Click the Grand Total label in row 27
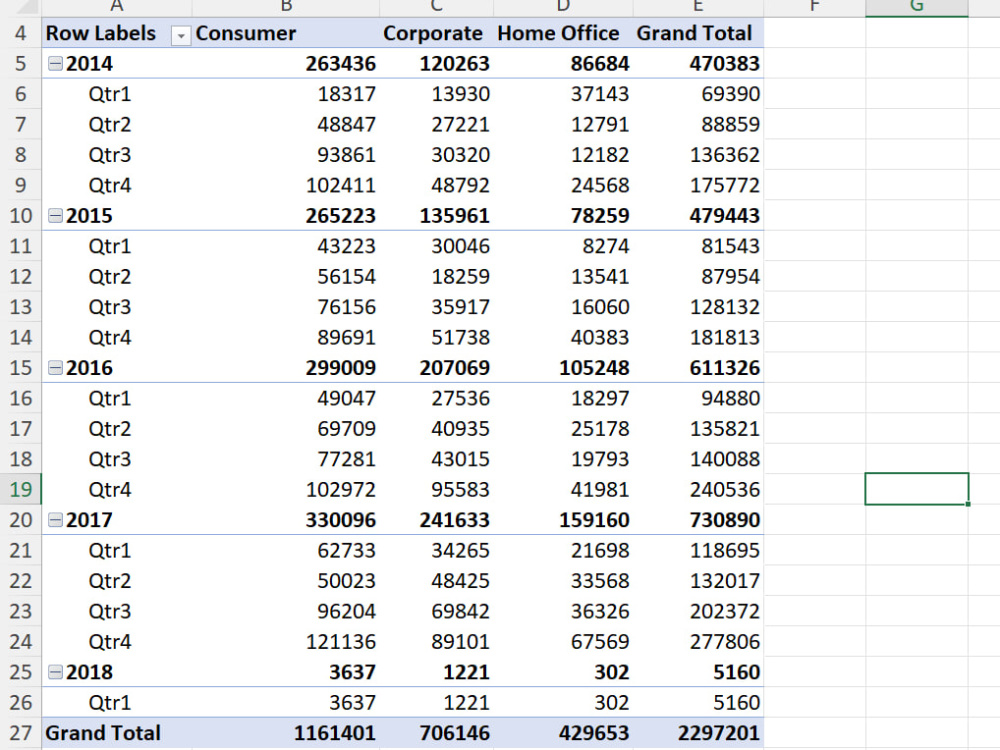 point(103,733)
